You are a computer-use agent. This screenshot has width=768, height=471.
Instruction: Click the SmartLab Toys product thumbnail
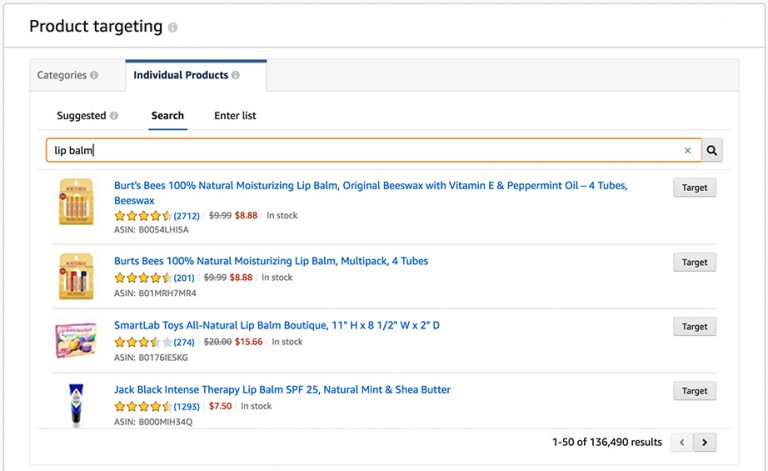click(75, 340)
